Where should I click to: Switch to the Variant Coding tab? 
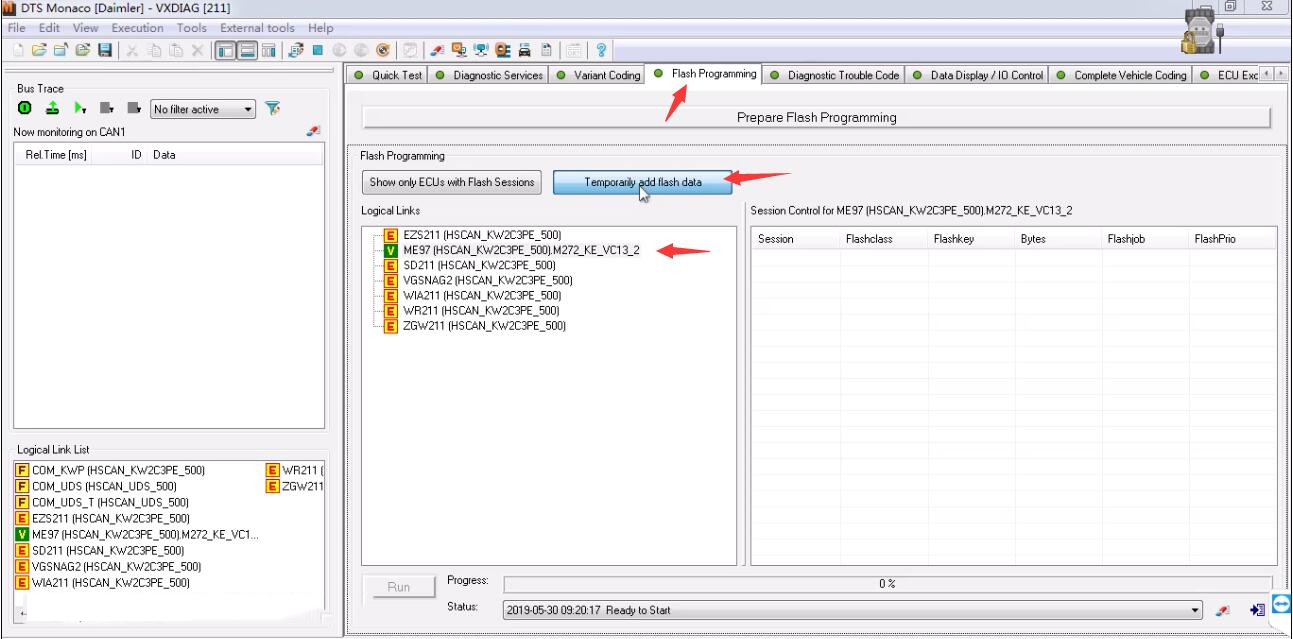click(597, 75)
